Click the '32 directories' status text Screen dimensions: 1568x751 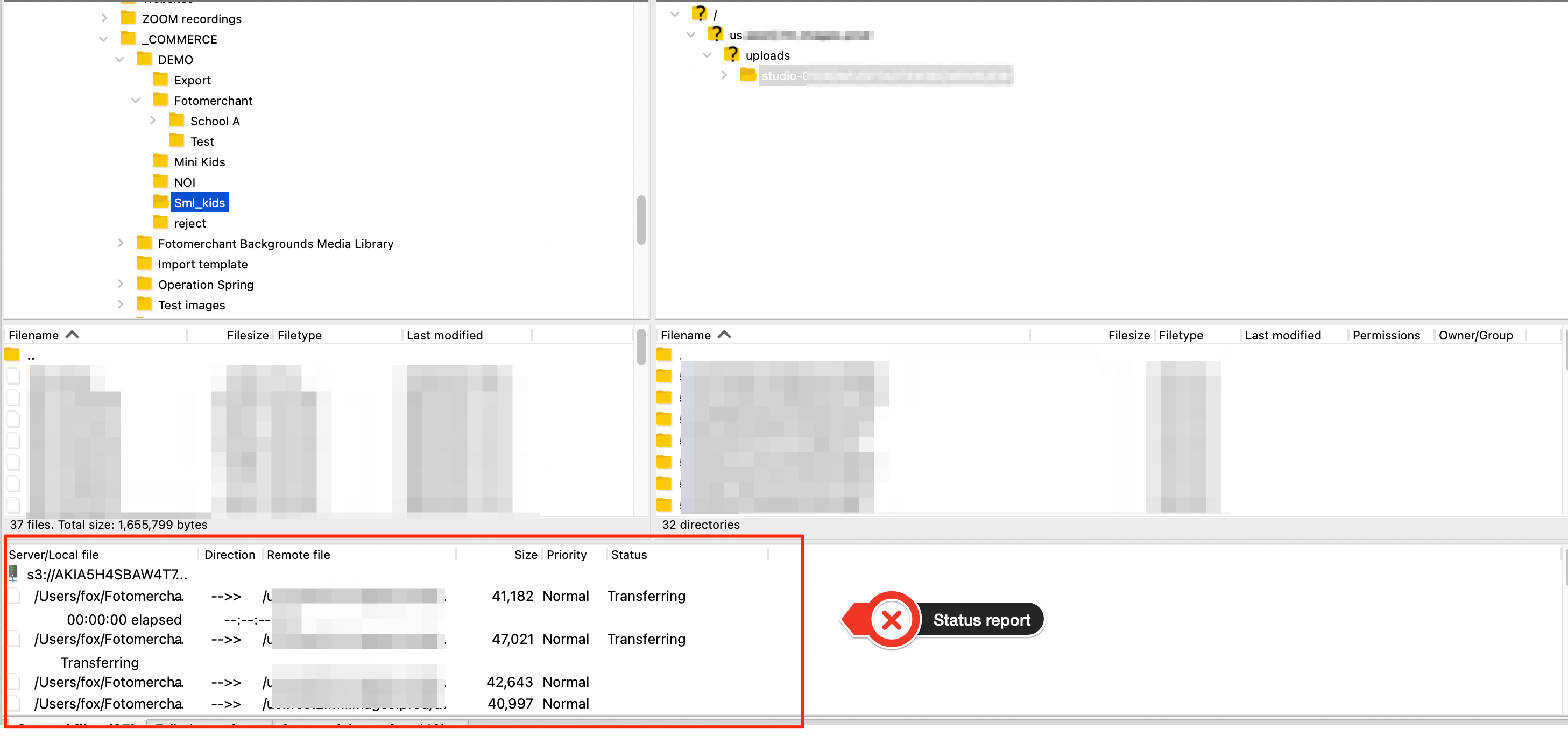click(x=701, y=525)
